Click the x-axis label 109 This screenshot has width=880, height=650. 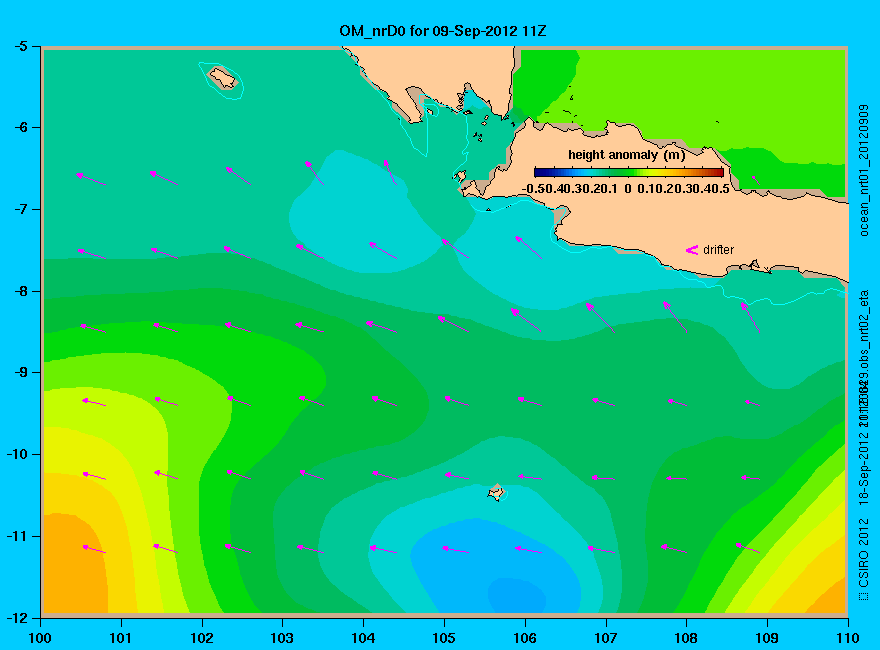767,638
